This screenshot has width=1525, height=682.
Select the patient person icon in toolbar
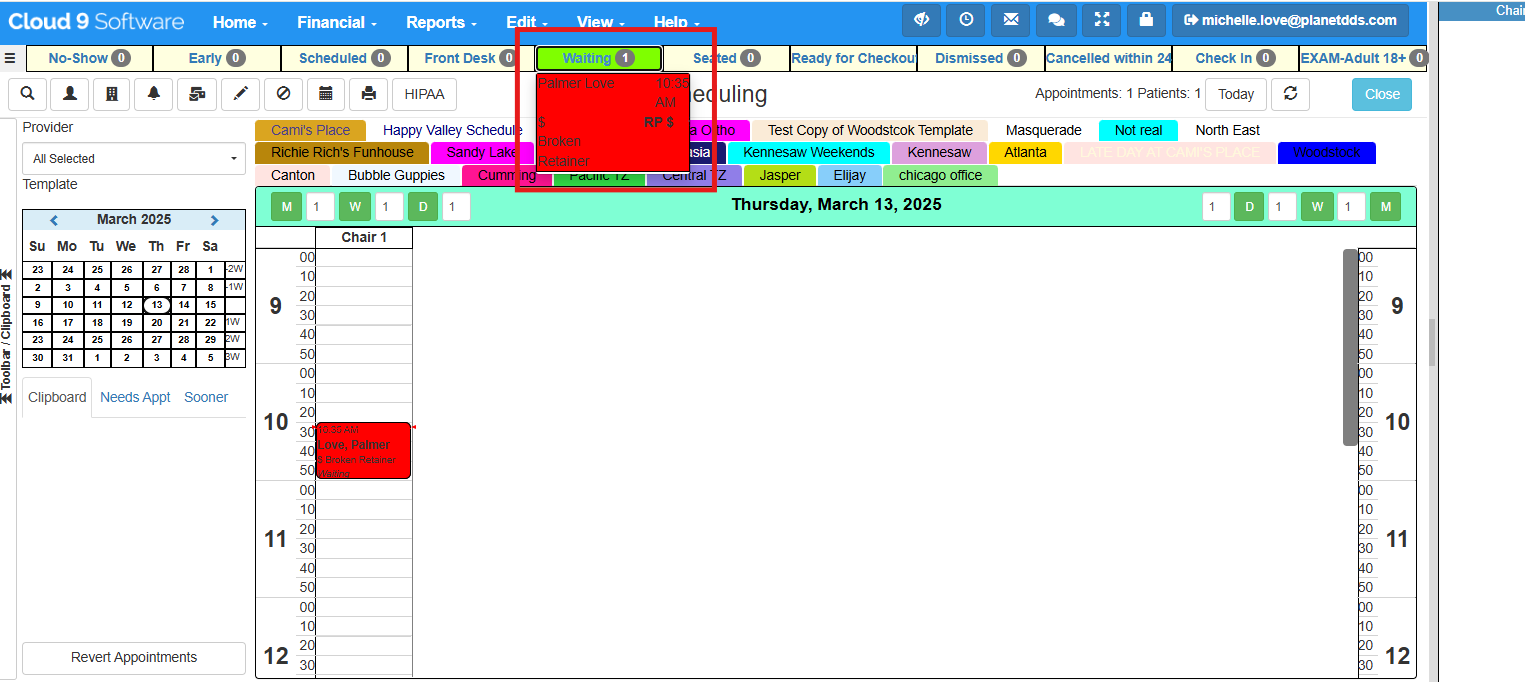tap(68, 94)
